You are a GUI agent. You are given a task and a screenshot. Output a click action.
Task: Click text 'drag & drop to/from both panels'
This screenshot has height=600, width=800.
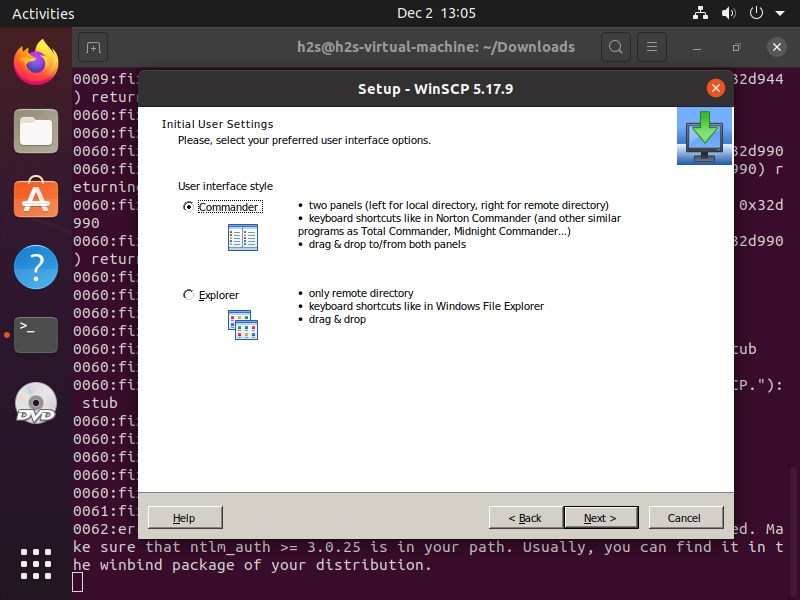coord(387,244)
